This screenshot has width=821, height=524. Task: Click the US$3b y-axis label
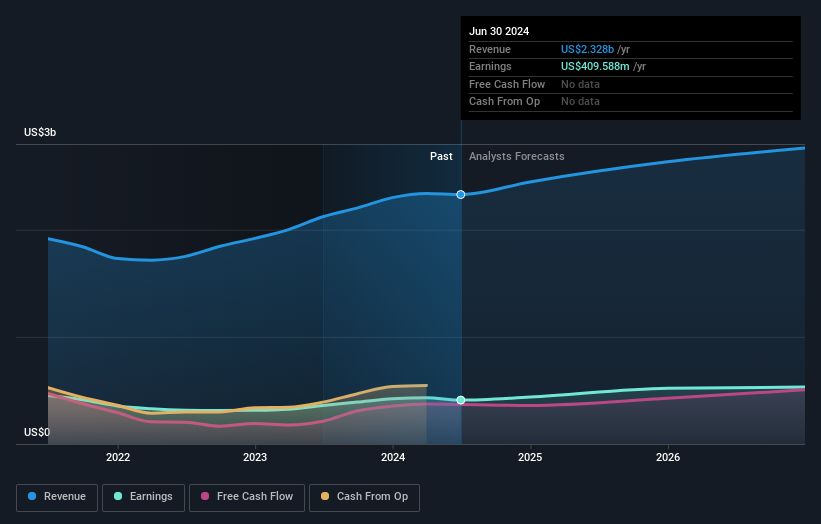coord(40,132)
